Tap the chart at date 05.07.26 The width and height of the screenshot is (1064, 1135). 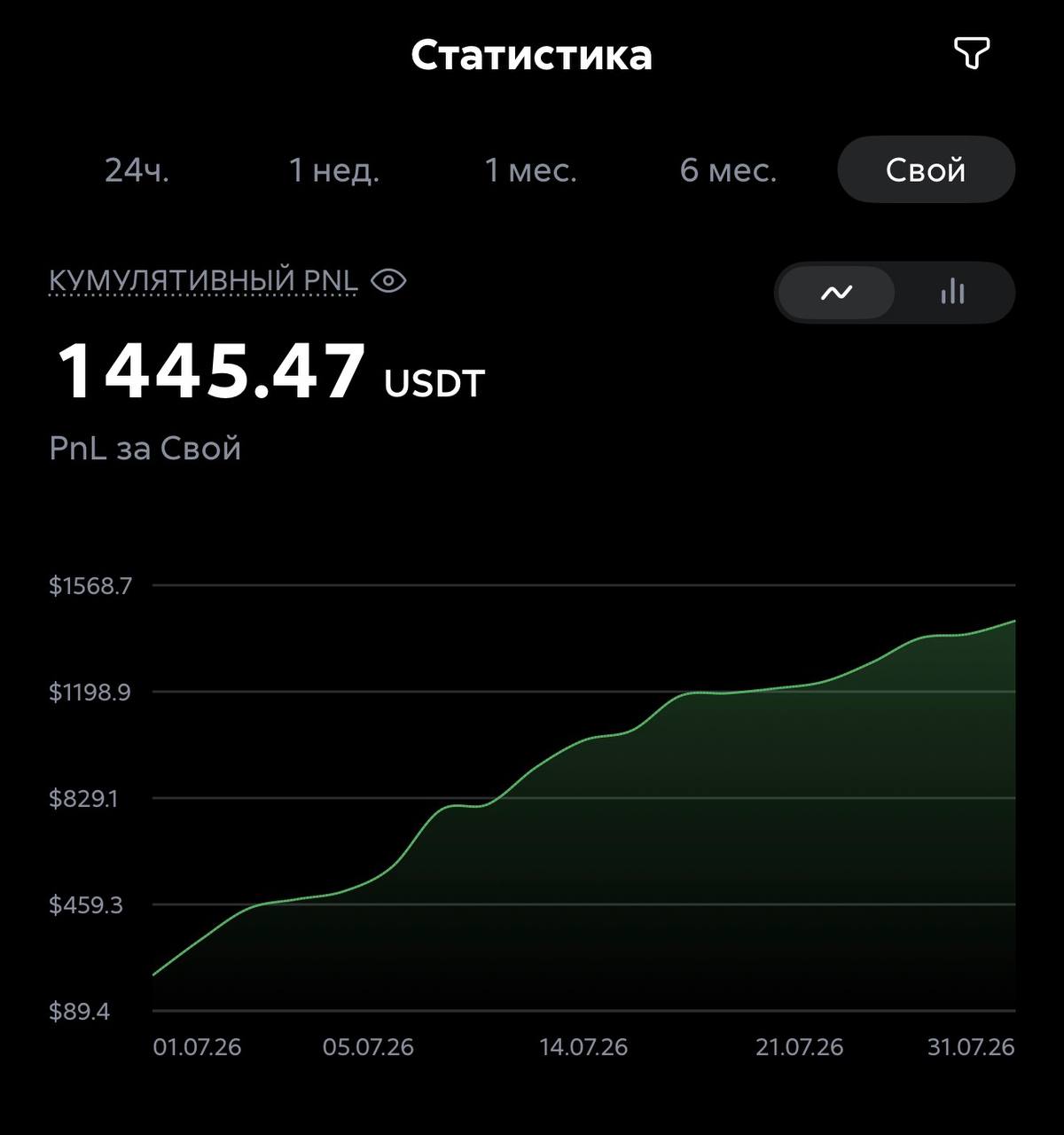(x=368, y=1047)
